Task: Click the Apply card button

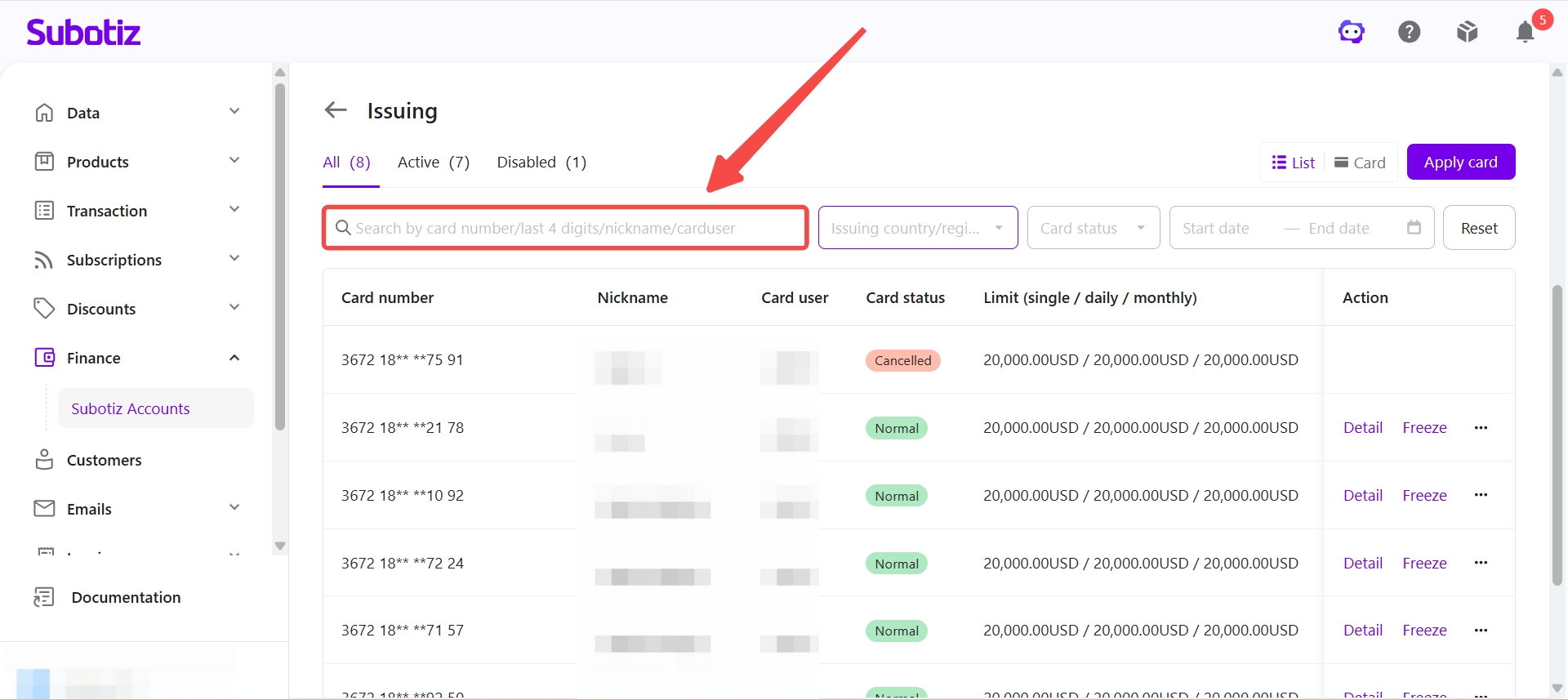Action: click(1461, 162)
